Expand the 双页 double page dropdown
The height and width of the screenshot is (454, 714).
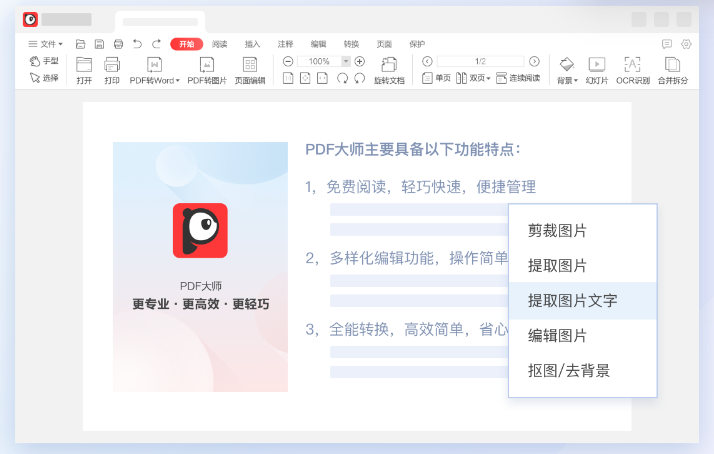tap(488, 78)
